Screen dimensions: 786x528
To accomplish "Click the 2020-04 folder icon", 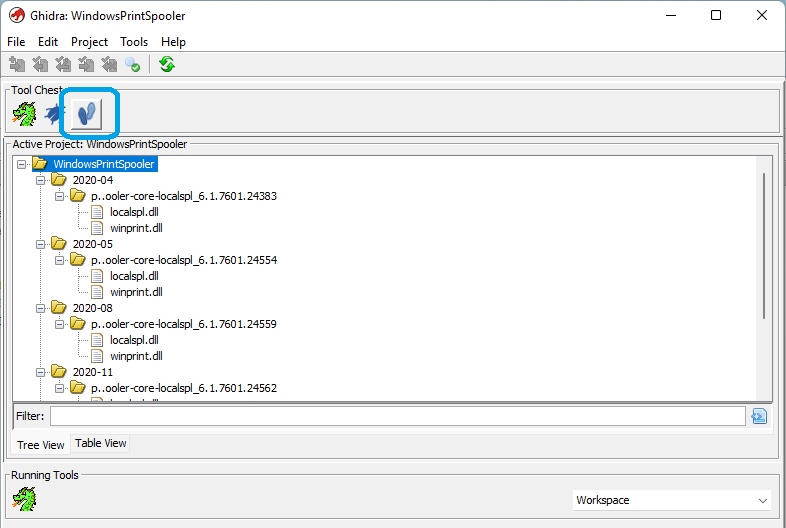I will coord(59,180).
